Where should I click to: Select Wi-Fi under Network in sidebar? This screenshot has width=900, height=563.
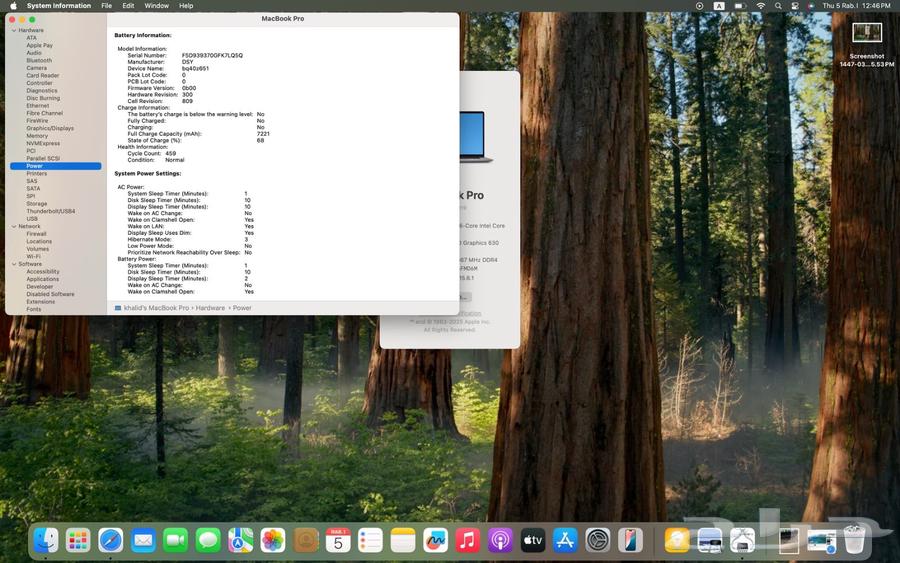coord(33,257)
